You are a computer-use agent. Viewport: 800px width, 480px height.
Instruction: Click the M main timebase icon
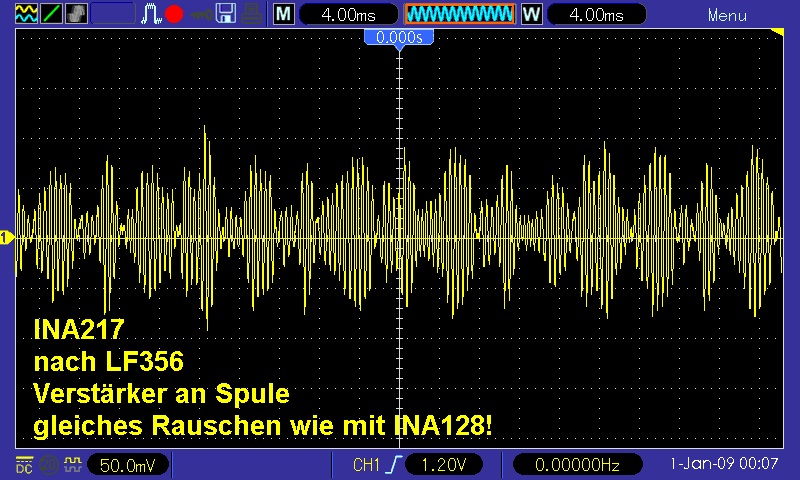tap(284, 14)
